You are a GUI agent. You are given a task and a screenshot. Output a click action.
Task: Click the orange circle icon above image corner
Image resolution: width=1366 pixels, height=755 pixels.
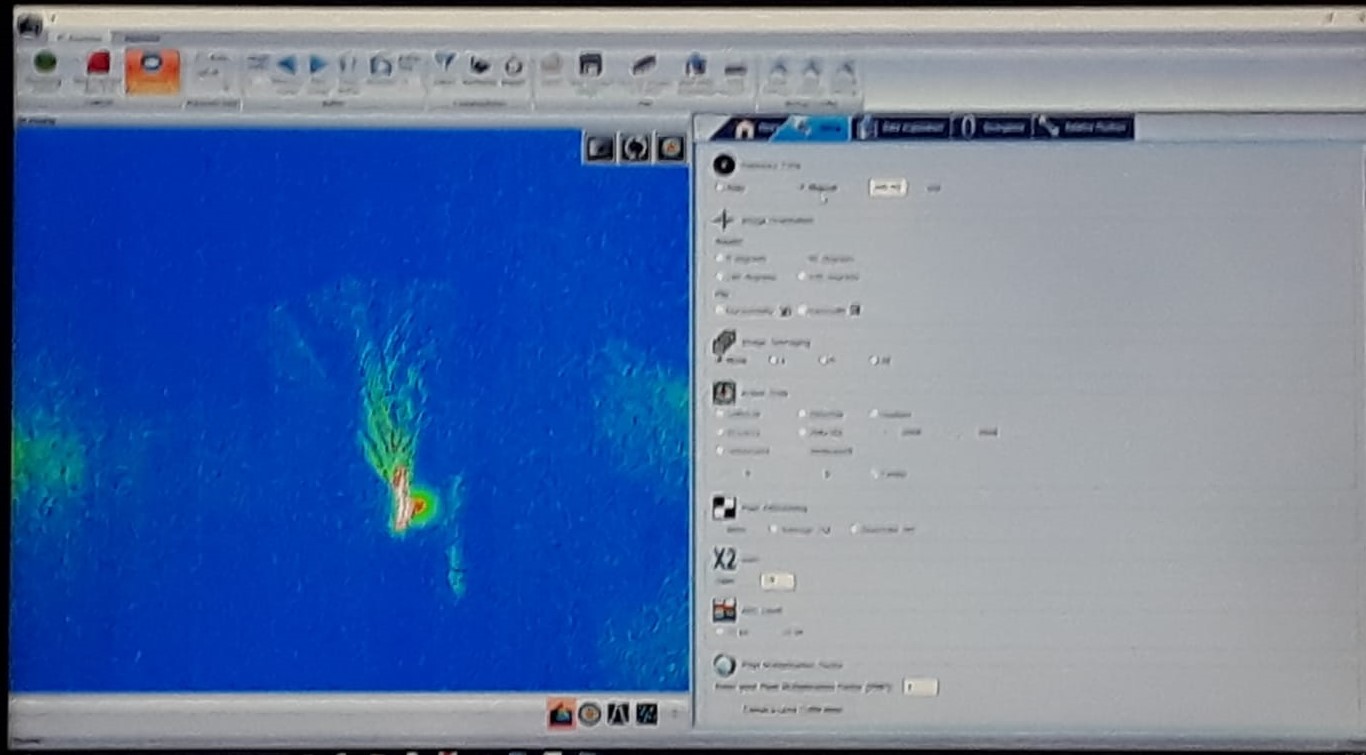pos(670,148)
